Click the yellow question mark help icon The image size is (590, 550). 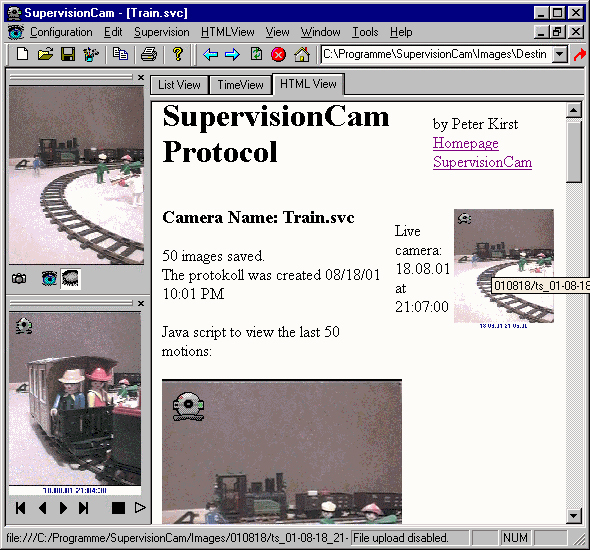[x=178, y=54]
